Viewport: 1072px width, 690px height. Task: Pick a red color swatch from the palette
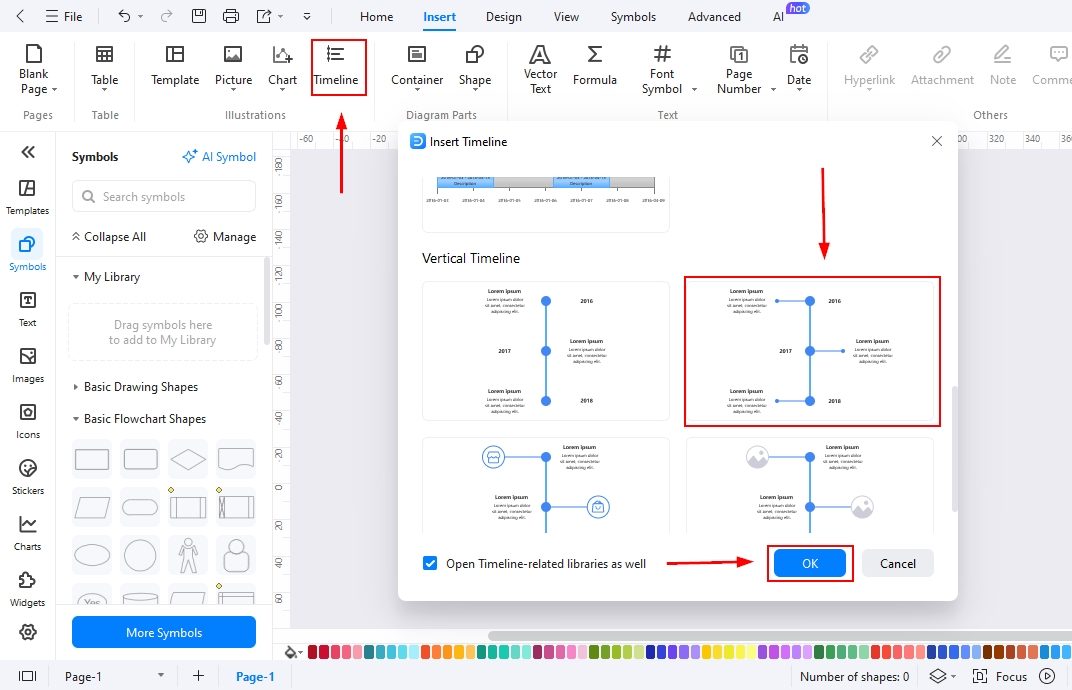tap(314, 652)
